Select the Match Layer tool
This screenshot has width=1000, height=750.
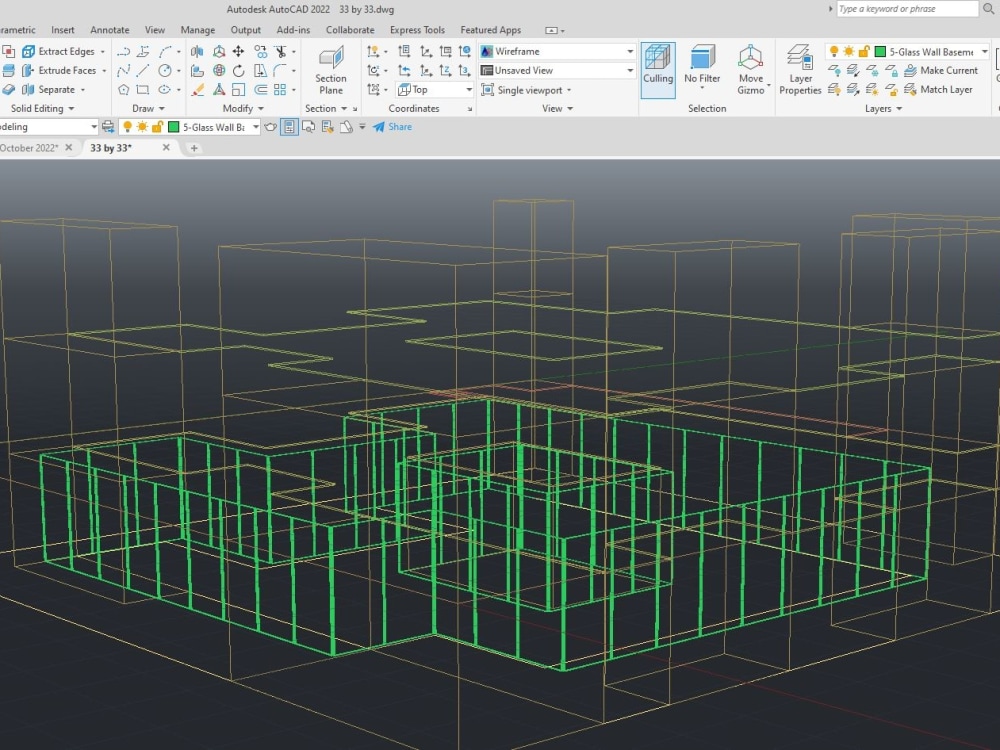click(x=942, y=89)
